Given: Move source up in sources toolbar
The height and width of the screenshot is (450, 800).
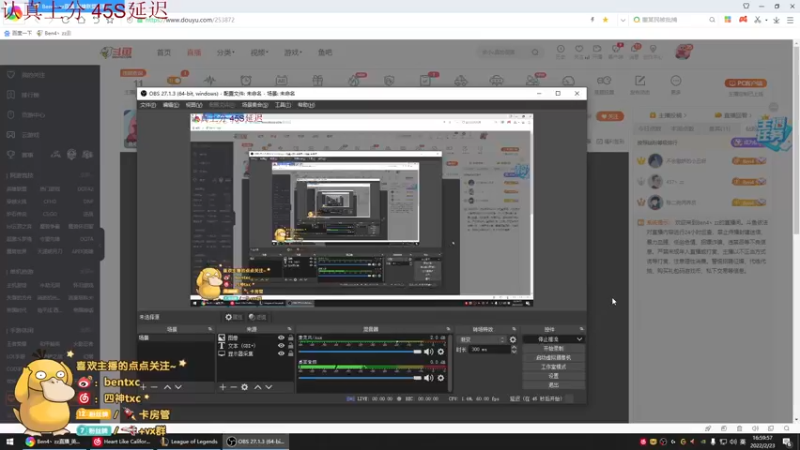Looking at the screenshot, I should click(258, 387).
